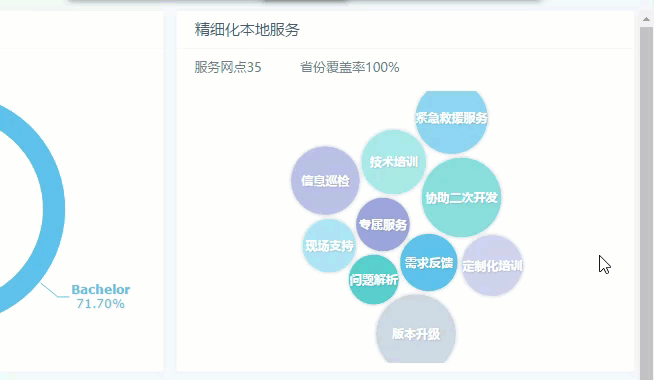This screenshot has width=654, height=380.
Task: Select the 现场支持 bubble
Action: [329, 246]
